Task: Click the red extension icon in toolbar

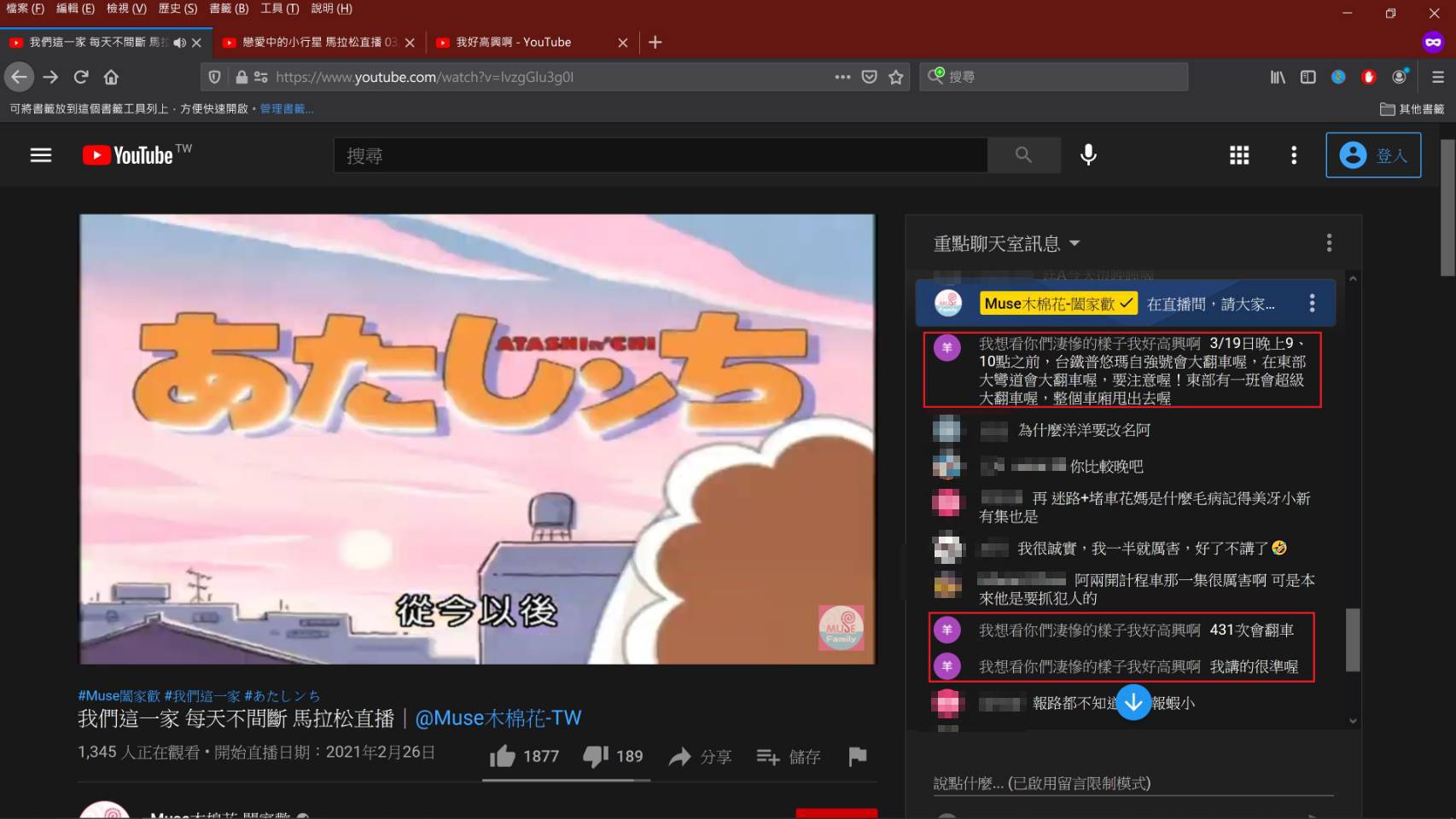Action: pos(1369,77)
